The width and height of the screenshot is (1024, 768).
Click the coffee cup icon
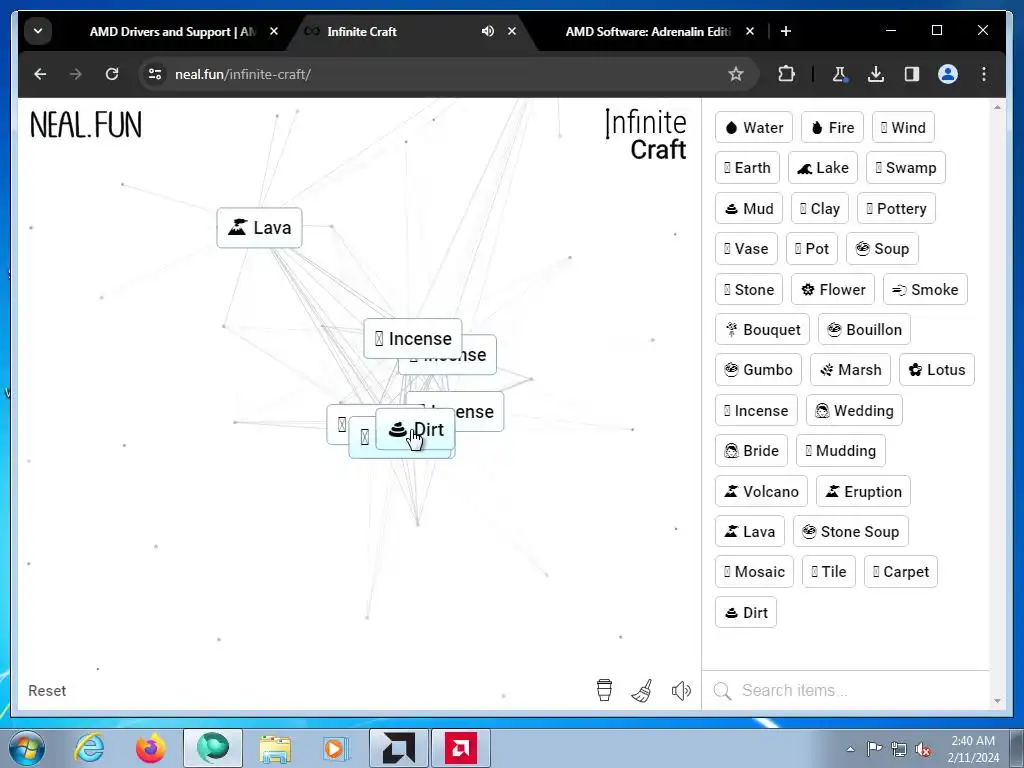click(604, 690)
